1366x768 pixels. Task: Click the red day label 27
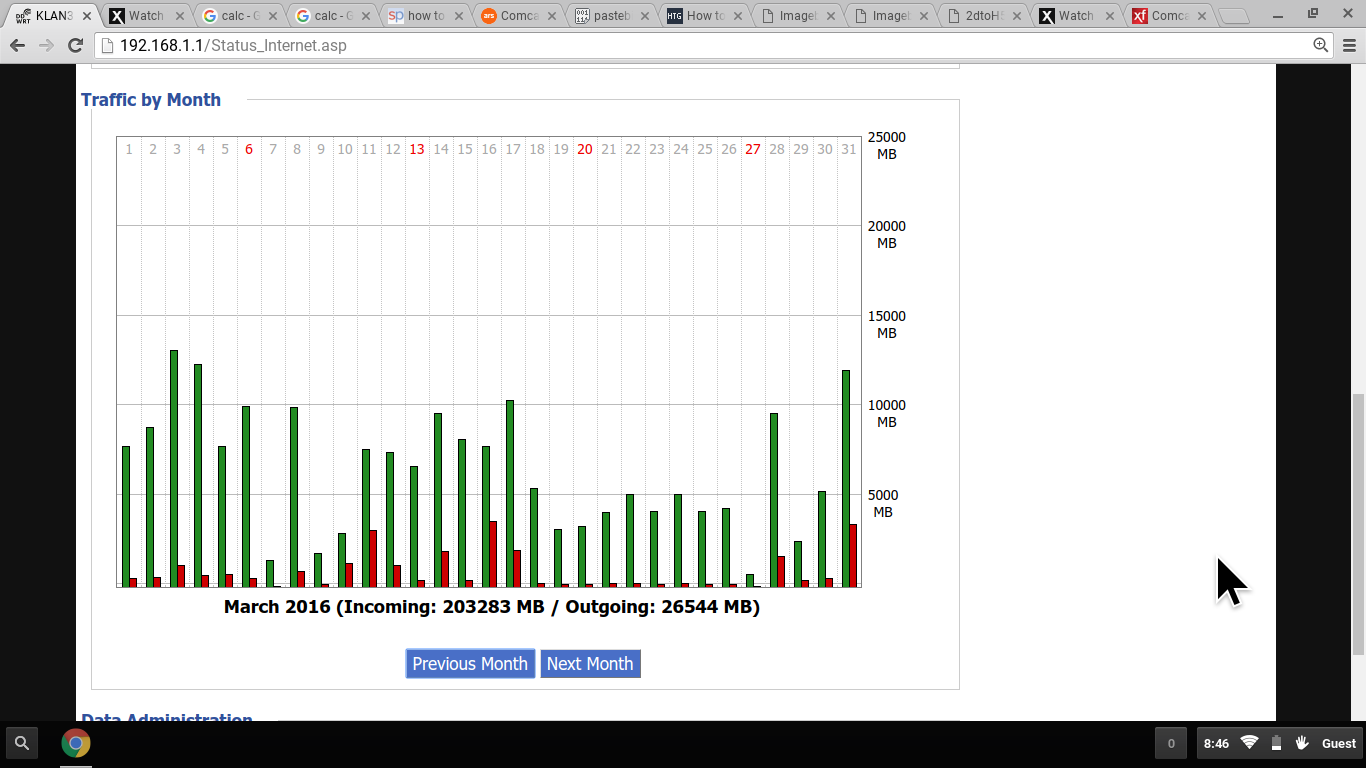point(753,149)
